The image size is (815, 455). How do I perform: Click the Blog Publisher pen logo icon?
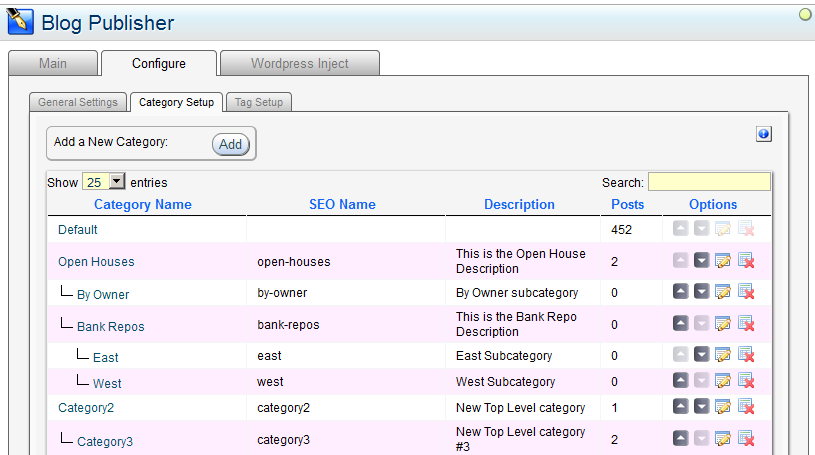pos(20,22)
